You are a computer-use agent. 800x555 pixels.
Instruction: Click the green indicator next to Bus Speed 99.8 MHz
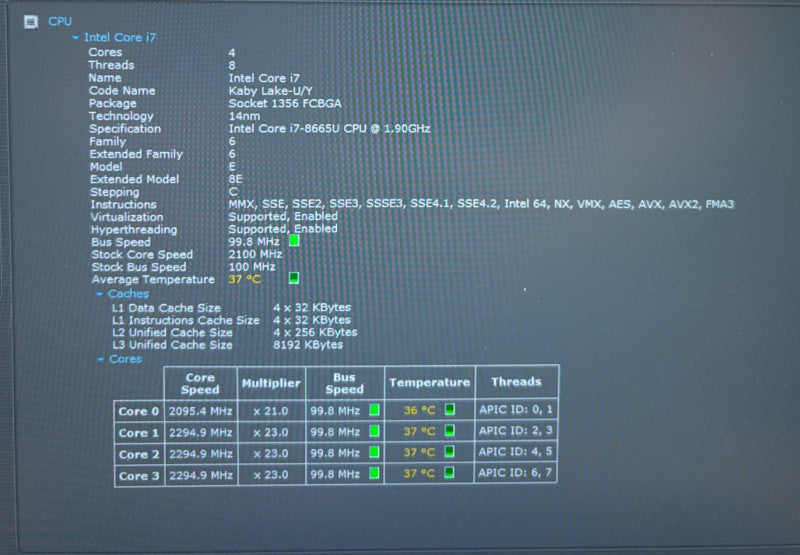pyautogui.click(x=294, y=240)
